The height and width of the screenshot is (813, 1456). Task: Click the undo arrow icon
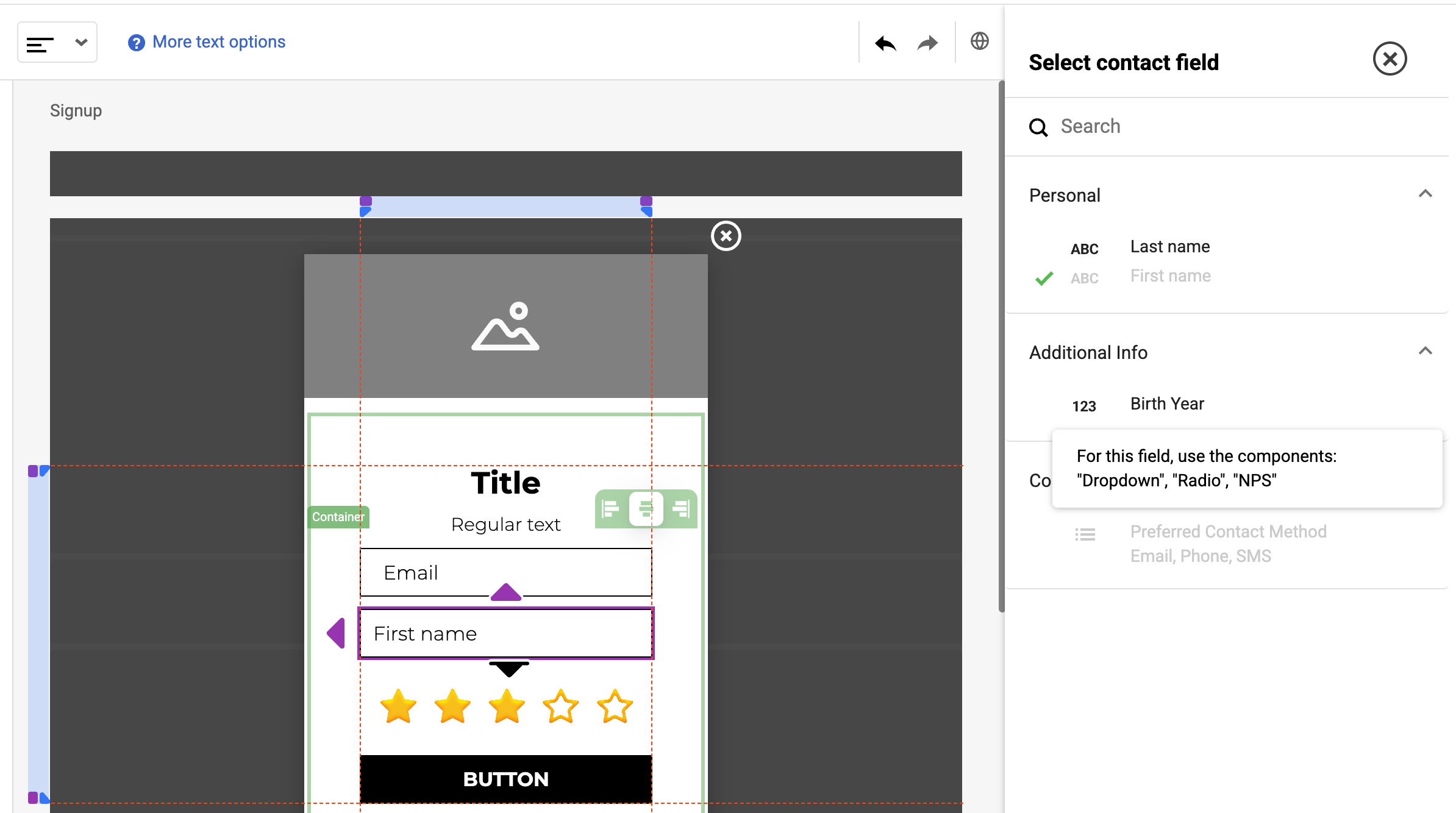point(885,43)
